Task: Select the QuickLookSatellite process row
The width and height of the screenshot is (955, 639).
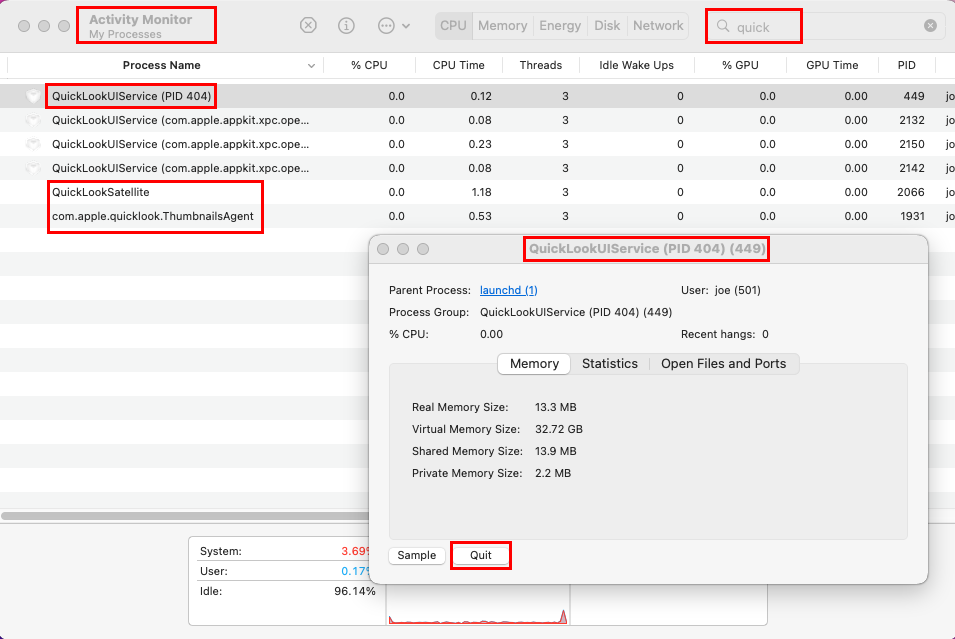Action: click(x=478, y=192)
